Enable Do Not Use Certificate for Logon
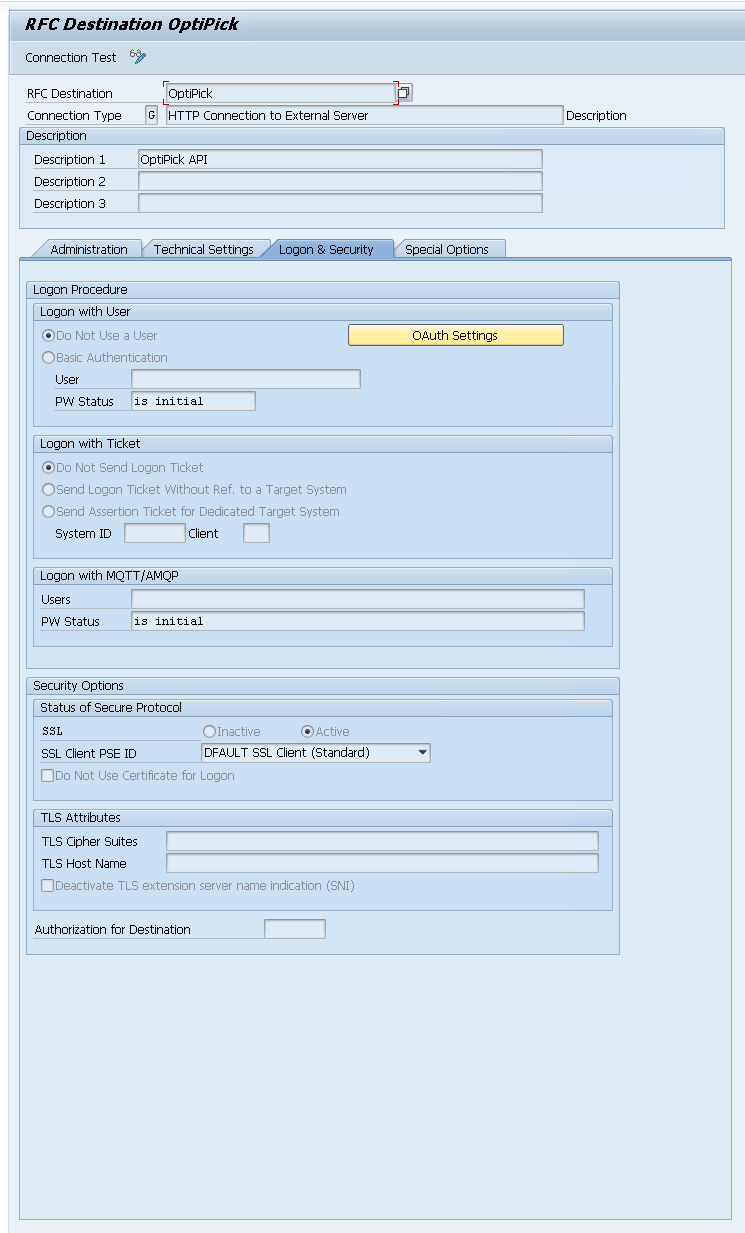The height and width of the screenshot is (1233, 745). (x=47, y=776)
